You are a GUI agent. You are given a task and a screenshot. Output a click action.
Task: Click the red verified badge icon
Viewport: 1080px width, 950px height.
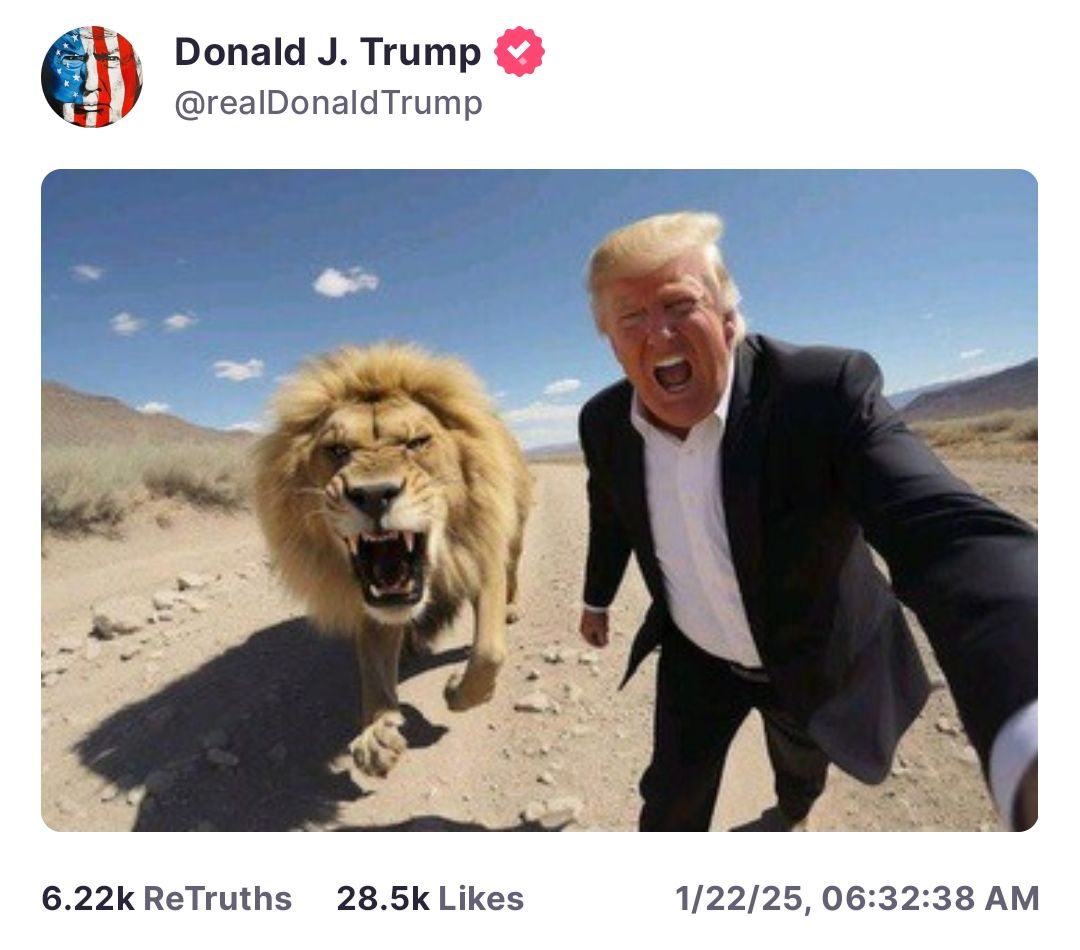tap(519, 51)
